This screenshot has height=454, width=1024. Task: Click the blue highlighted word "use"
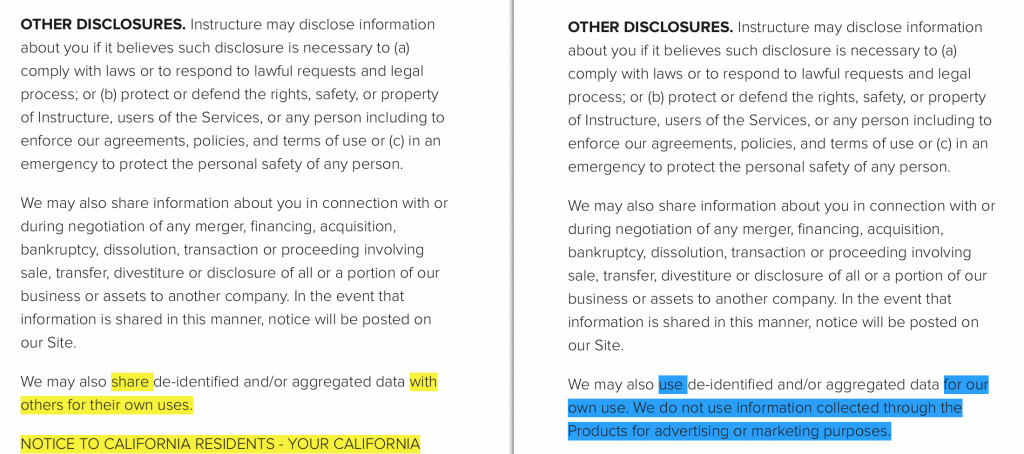(x=673, y=385)
